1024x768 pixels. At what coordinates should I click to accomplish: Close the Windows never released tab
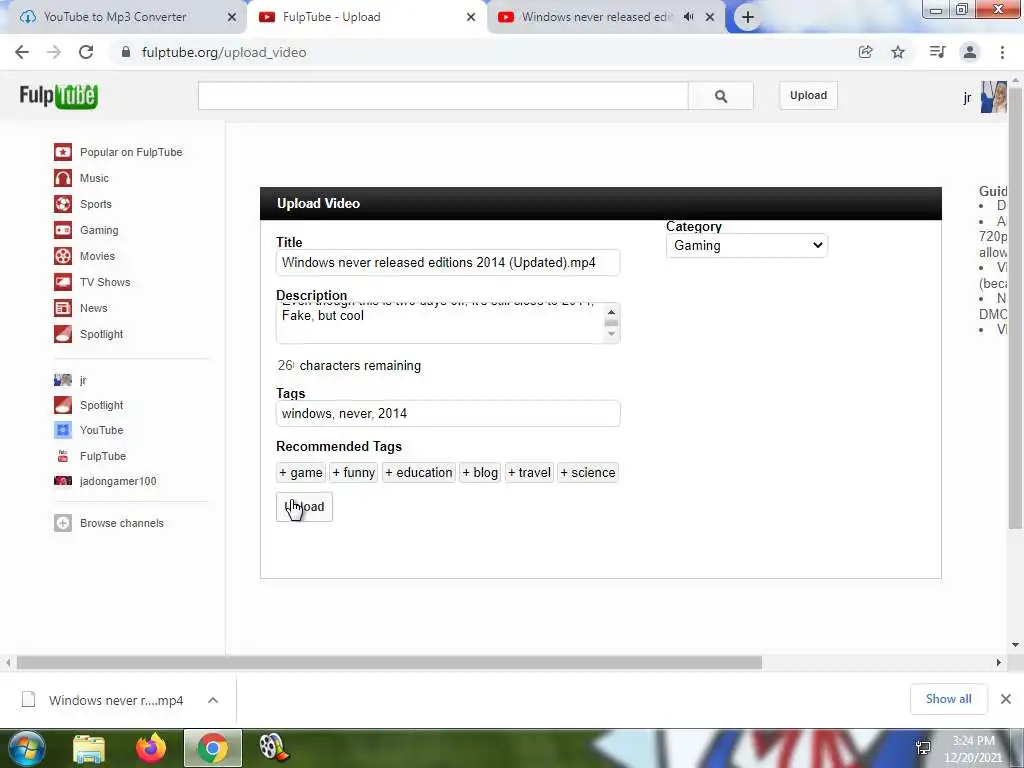click(710, 18)
